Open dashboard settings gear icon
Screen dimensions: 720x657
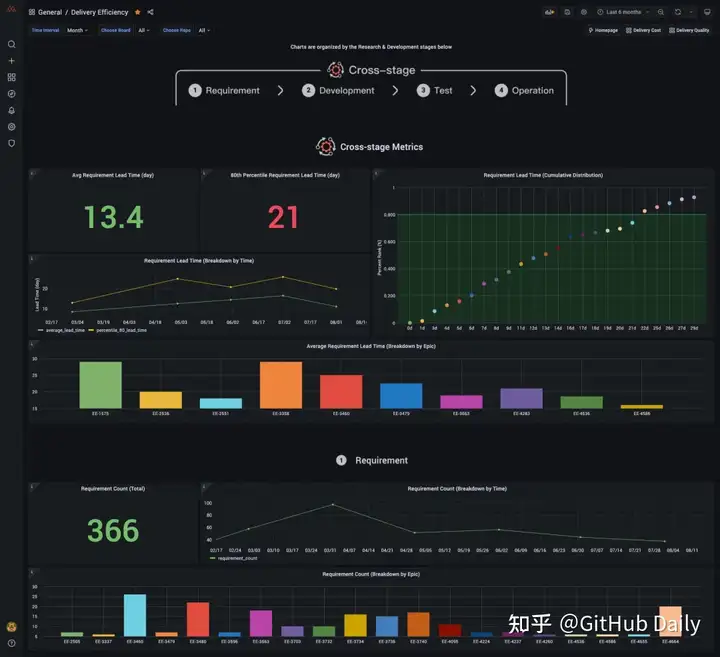(584, 12)
